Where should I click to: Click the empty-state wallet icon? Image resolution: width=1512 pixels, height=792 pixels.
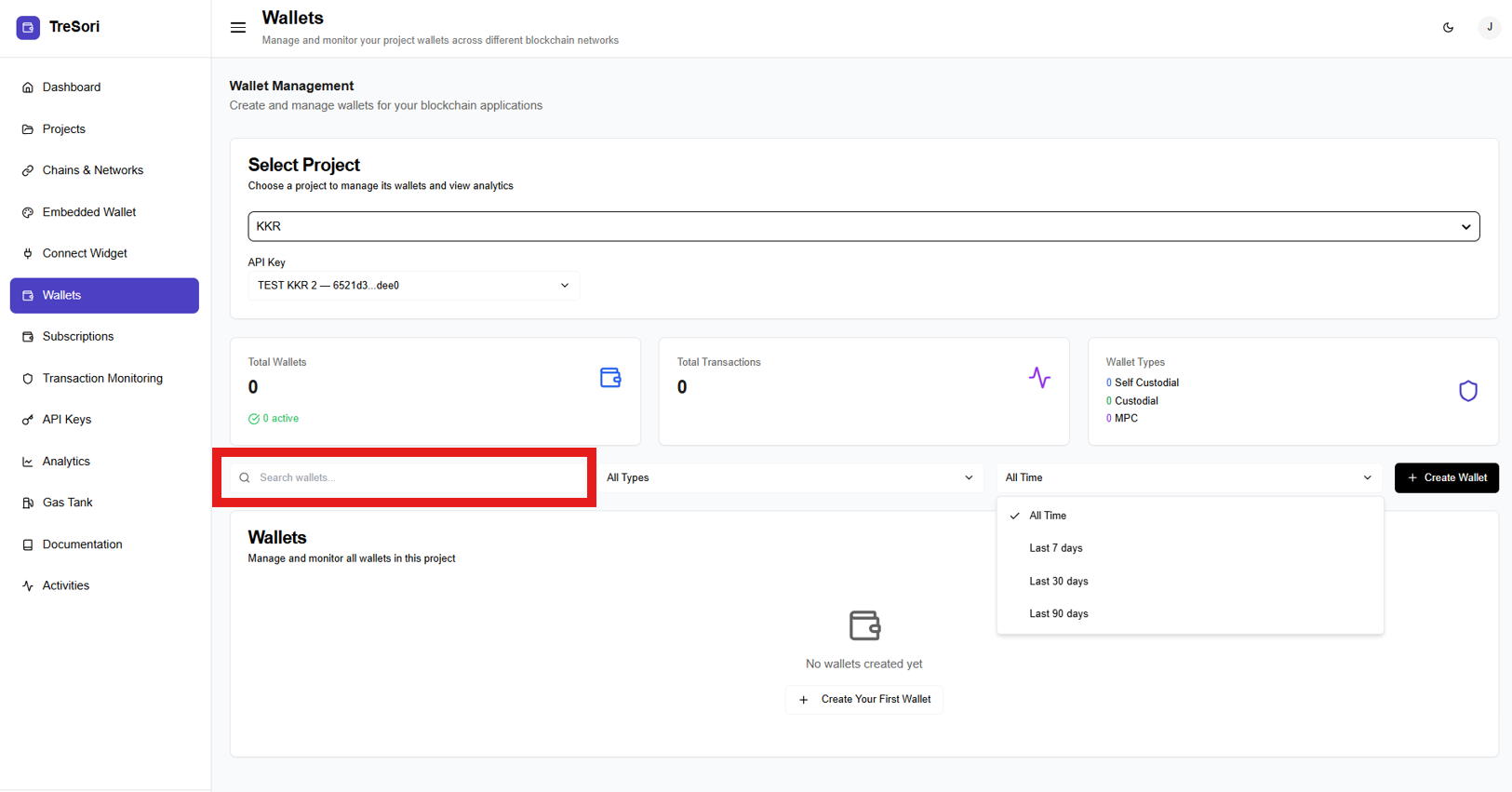863,625
